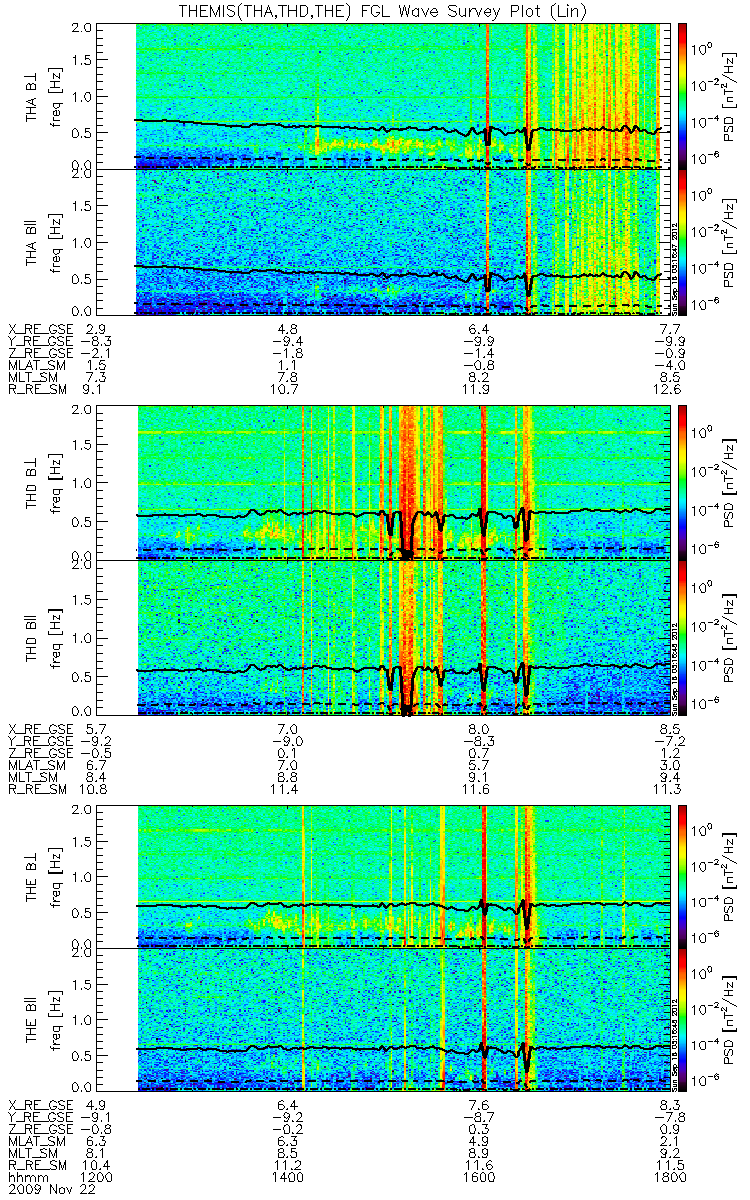The image size is (750, 1200).
Task: Click the MLT_SM value '8.9'
Action: click(x=479, y=1153)
